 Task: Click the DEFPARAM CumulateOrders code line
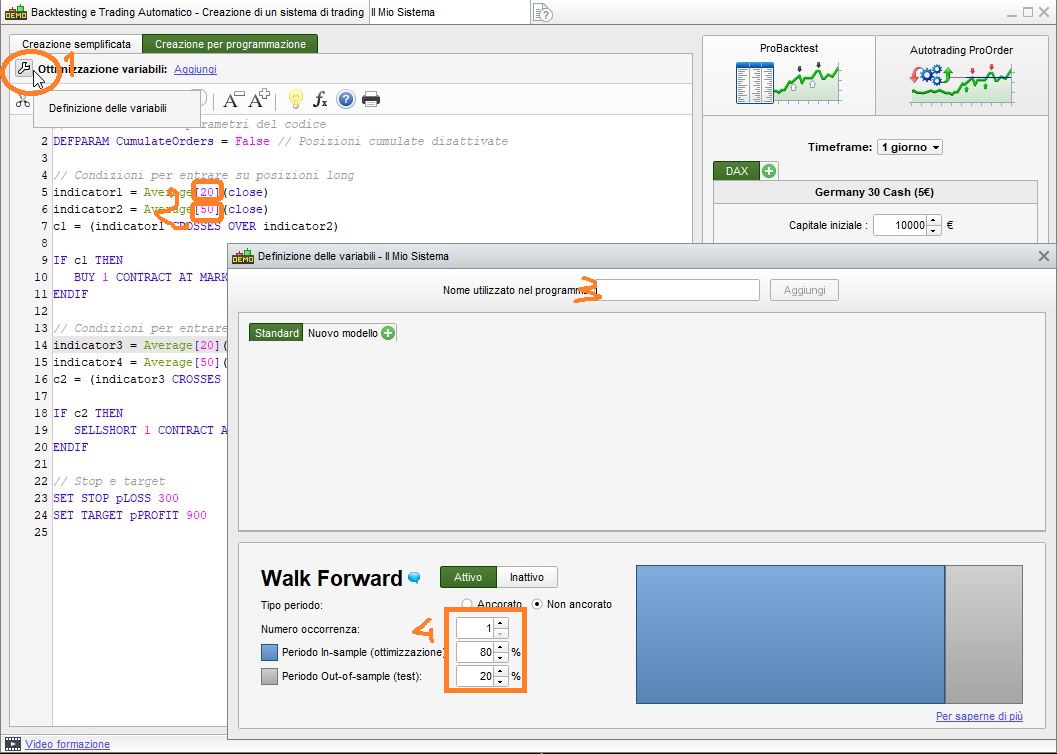click(x=280, y=142)
